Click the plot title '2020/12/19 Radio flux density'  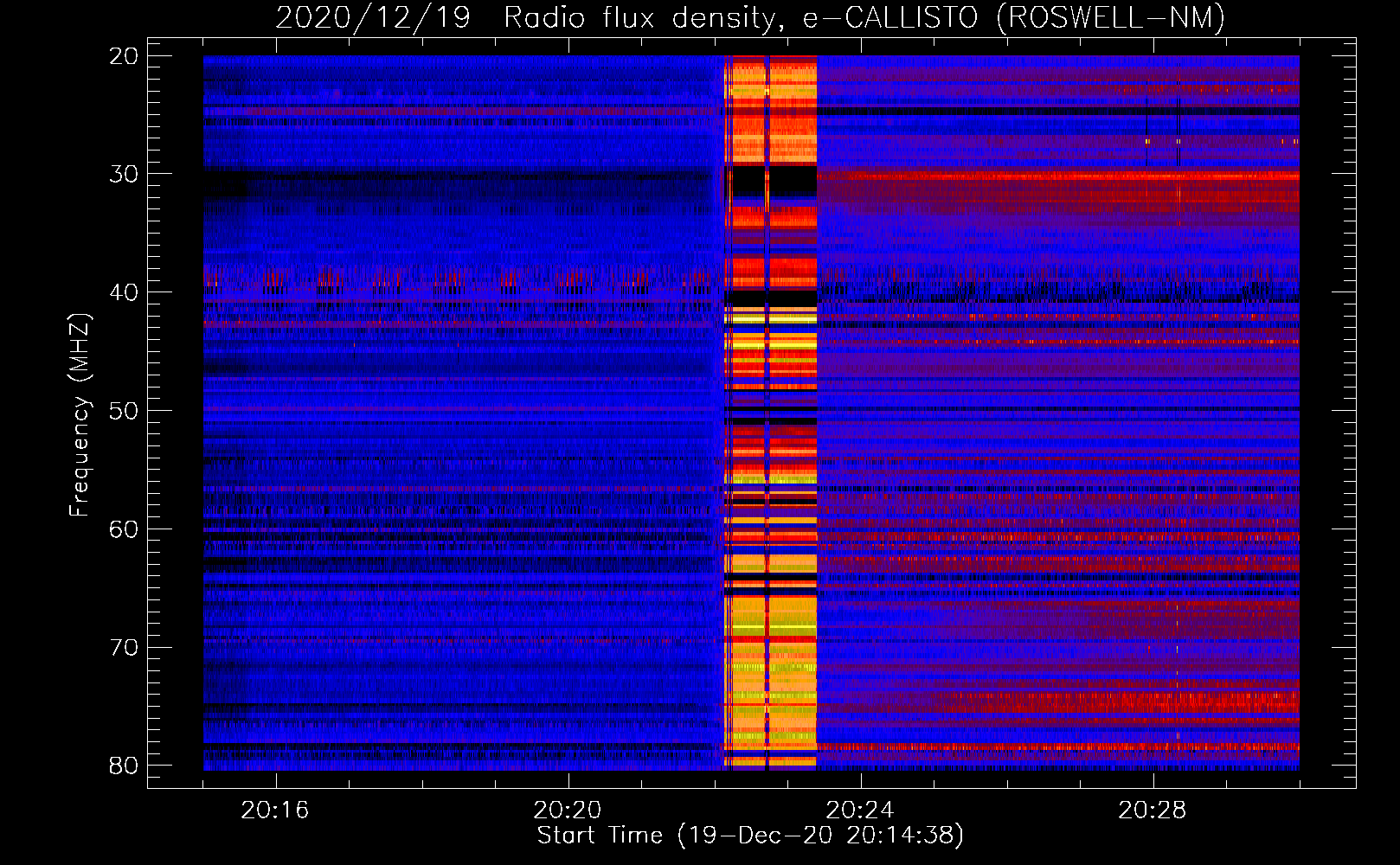coord(750,18)
